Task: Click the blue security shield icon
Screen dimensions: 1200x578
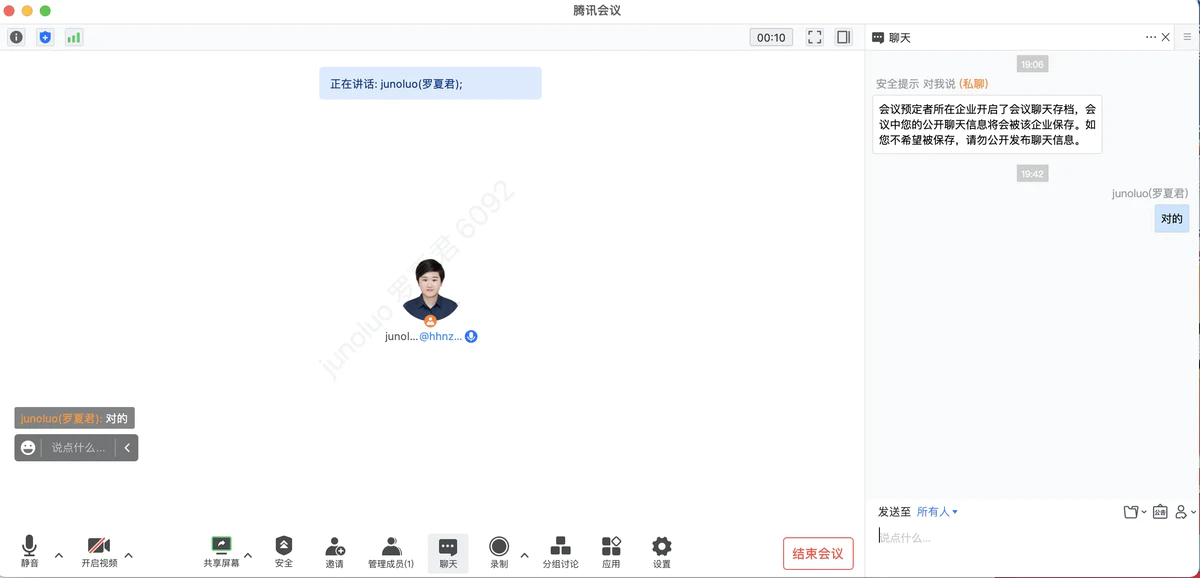Action: coord(45,37)
